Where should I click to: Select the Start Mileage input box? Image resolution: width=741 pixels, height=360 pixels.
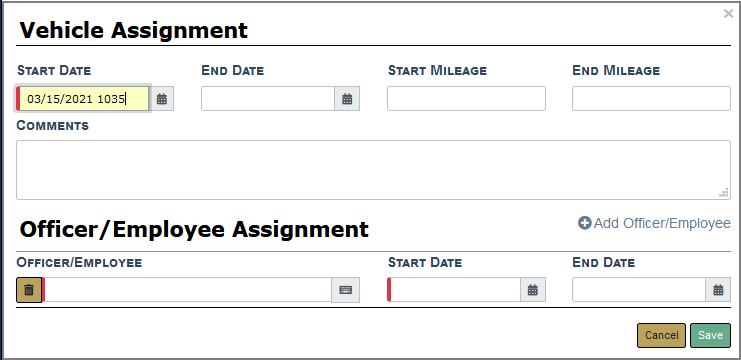[466, 99]
